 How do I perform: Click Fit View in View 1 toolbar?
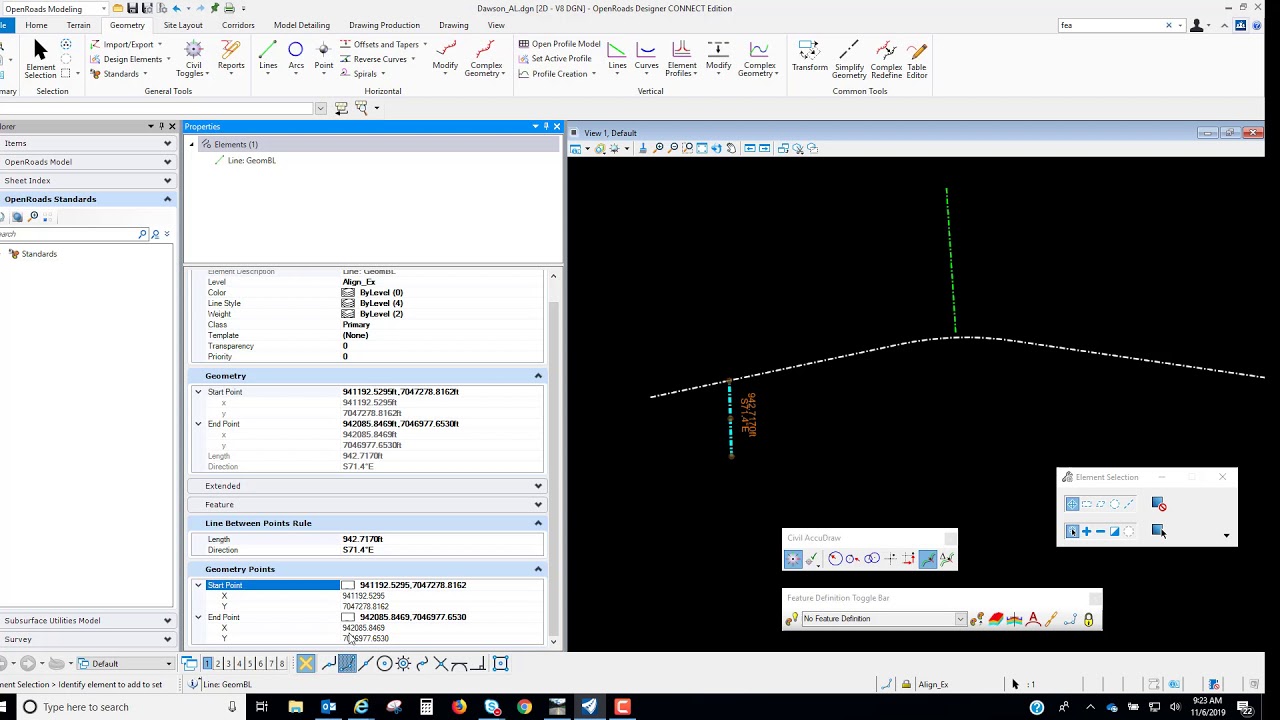[x=702, y=148]
